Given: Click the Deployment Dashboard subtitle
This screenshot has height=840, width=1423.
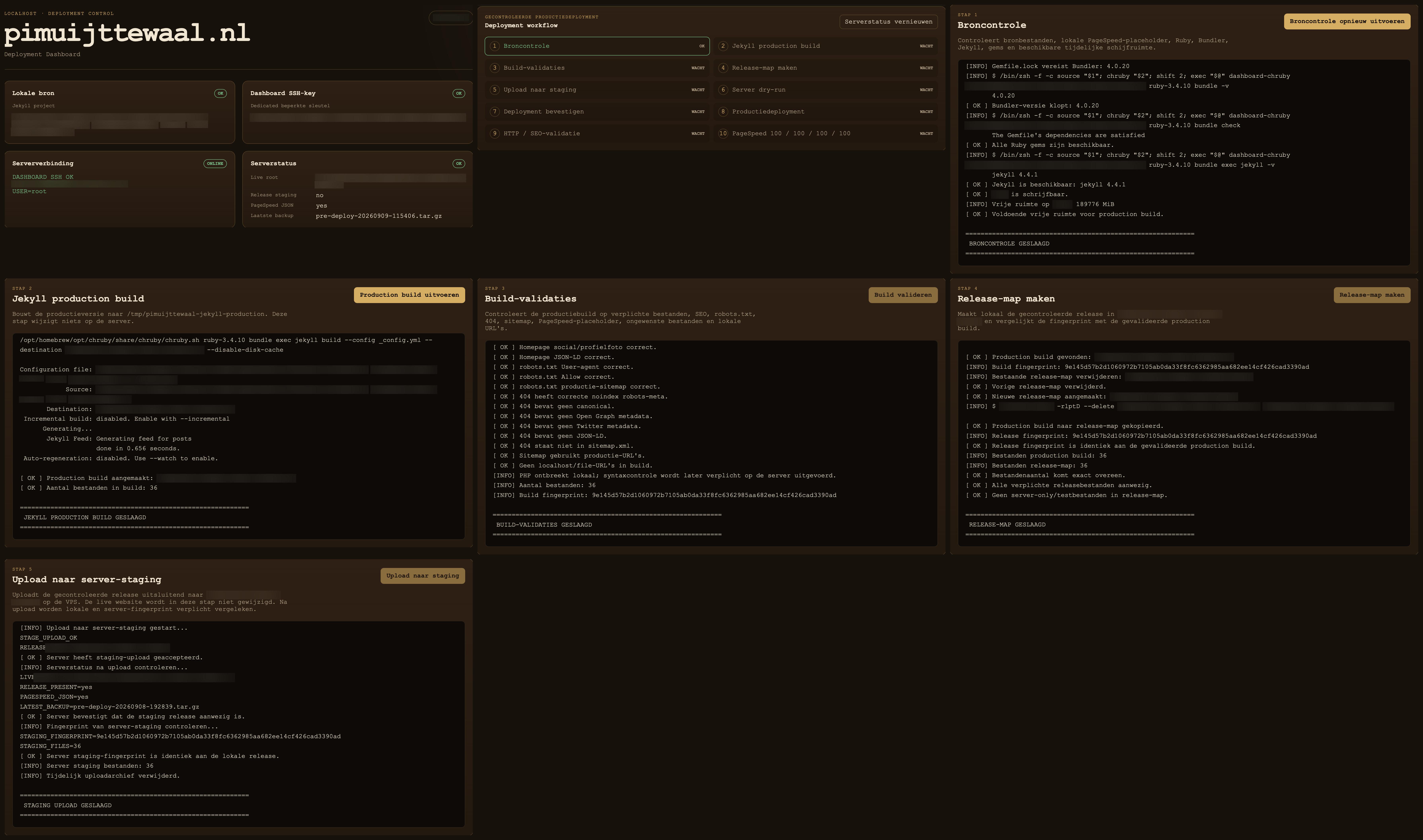Looking at the screenshot, I should [x=42, y=54].
